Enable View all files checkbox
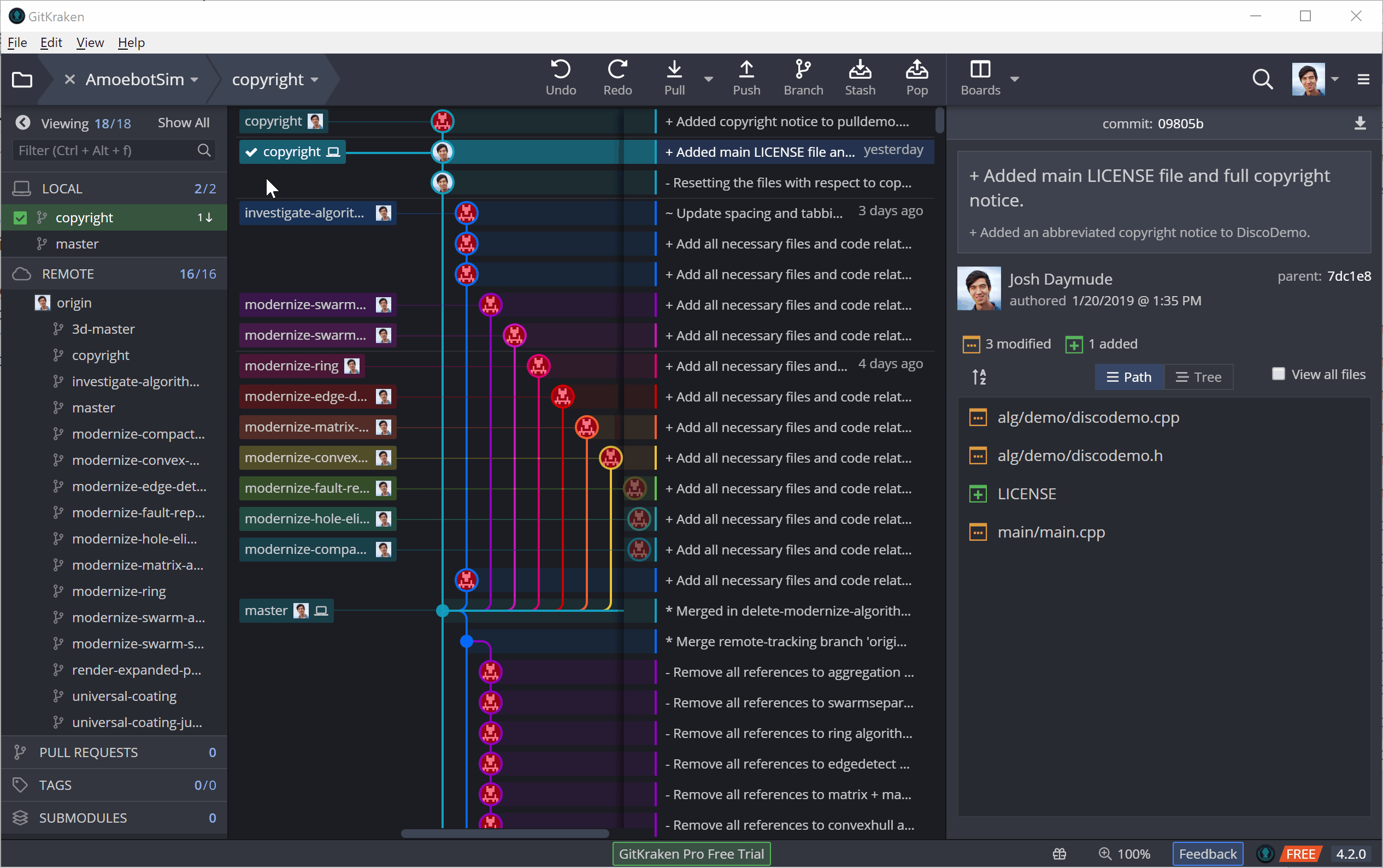 click(1278, 374)
